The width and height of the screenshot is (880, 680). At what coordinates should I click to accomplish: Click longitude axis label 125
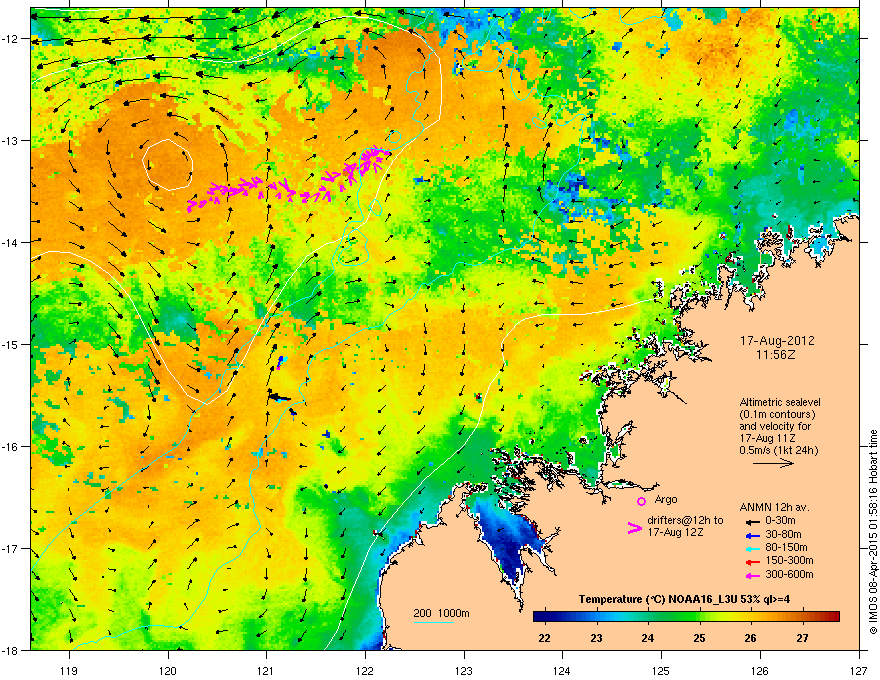coord(661,670)
